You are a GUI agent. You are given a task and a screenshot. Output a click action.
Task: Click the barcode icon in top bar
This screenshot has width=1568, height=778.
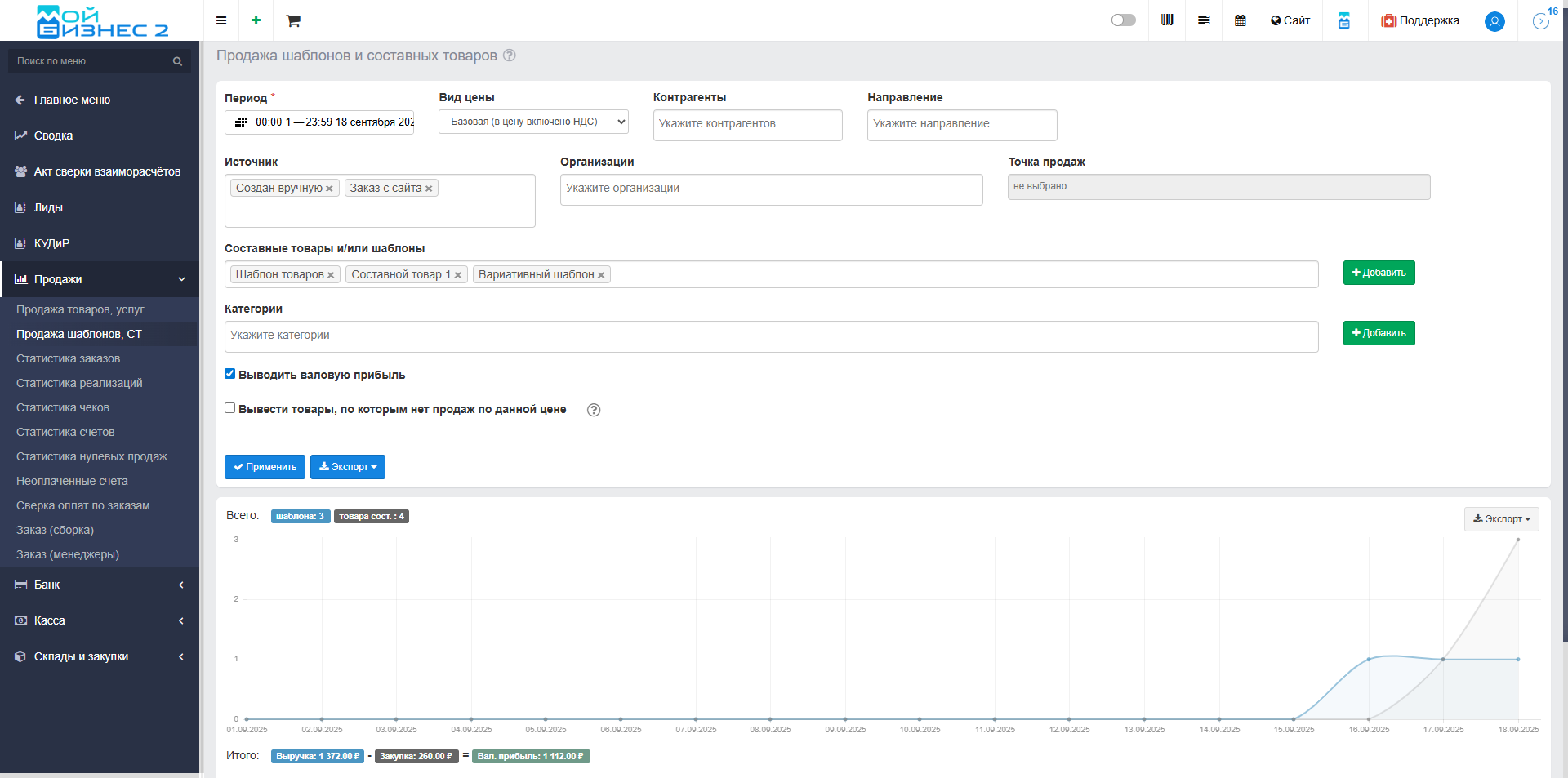coord(1167,20)
